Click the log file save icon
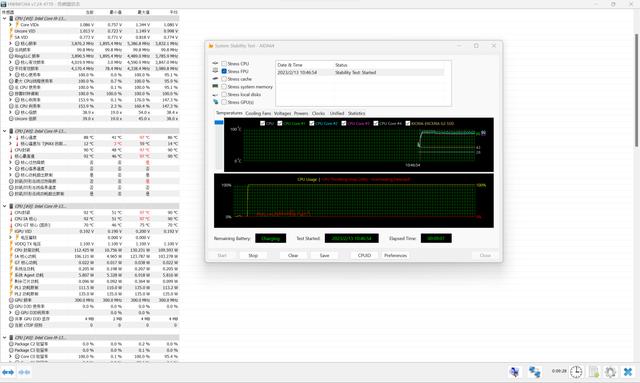 (x=594, y=372)
